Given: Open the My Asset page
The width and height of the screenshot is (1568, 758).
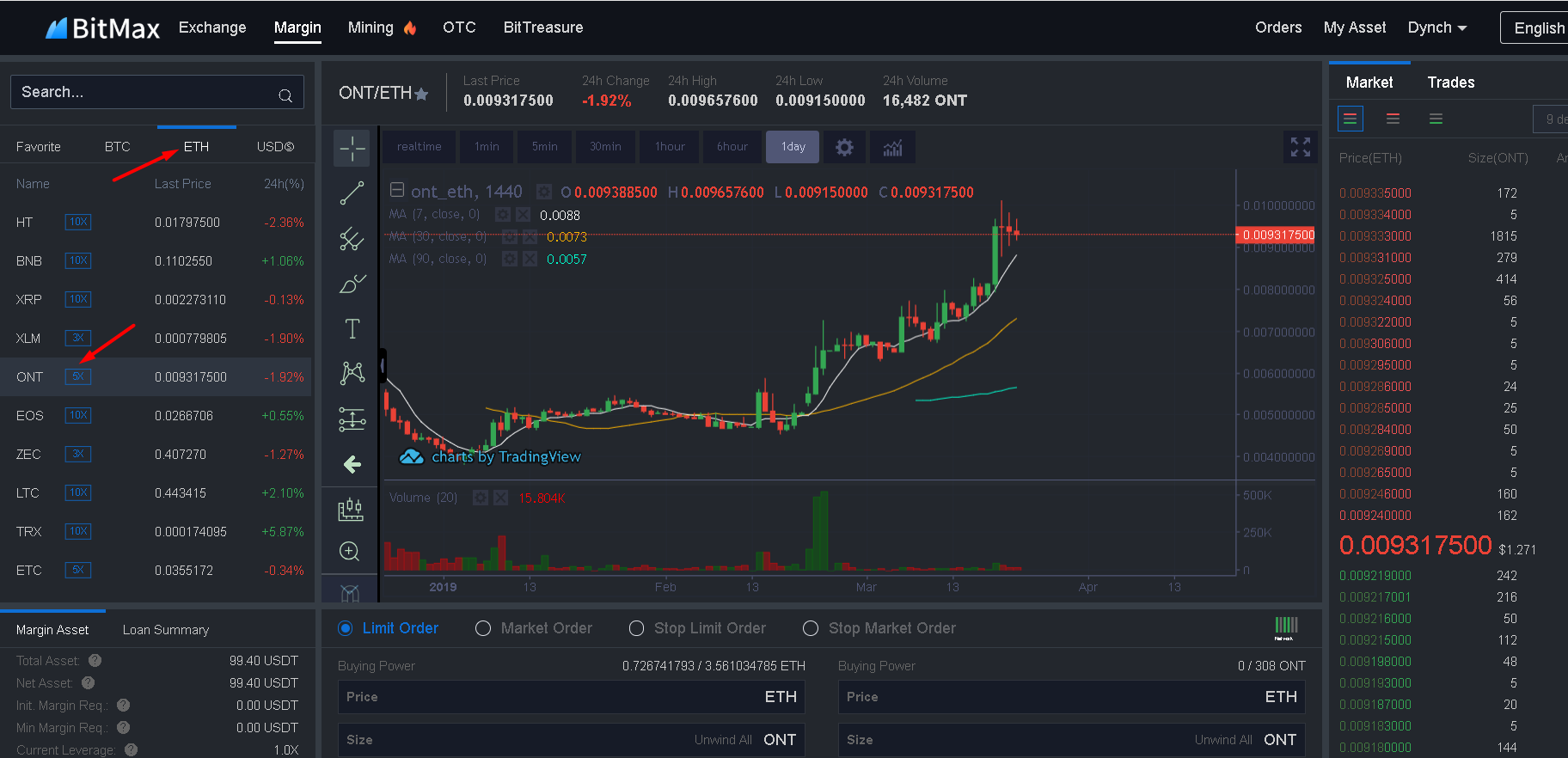Looking at the screenshot, I should click(x=1355, y=28).
